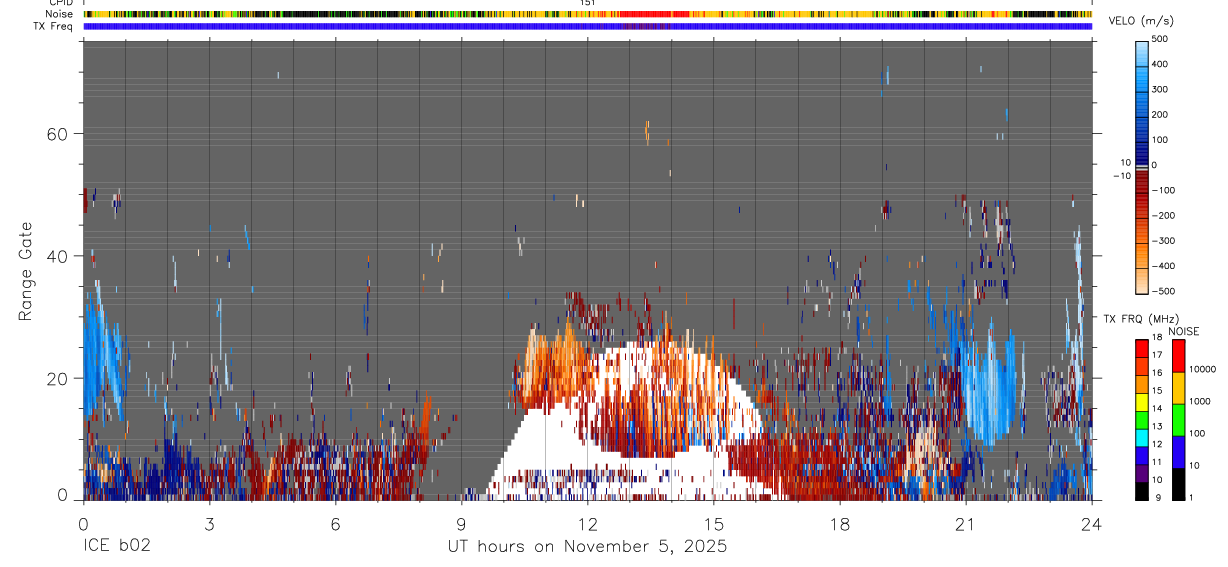The image size is (1228, 567).
Task: Click the red top segment of NOISE color bar
Action: click(1179, 356)
